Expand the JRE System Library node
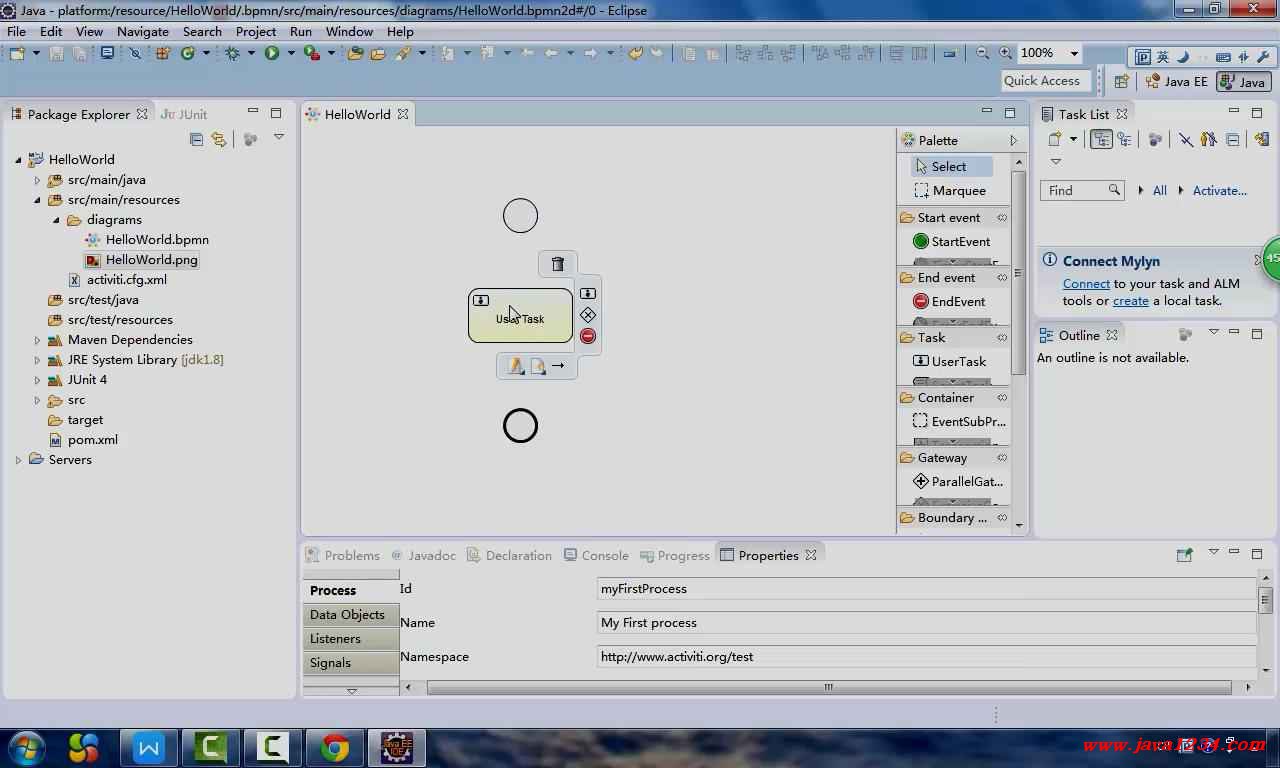This screenshot has height=768, width=1280. 37,360
